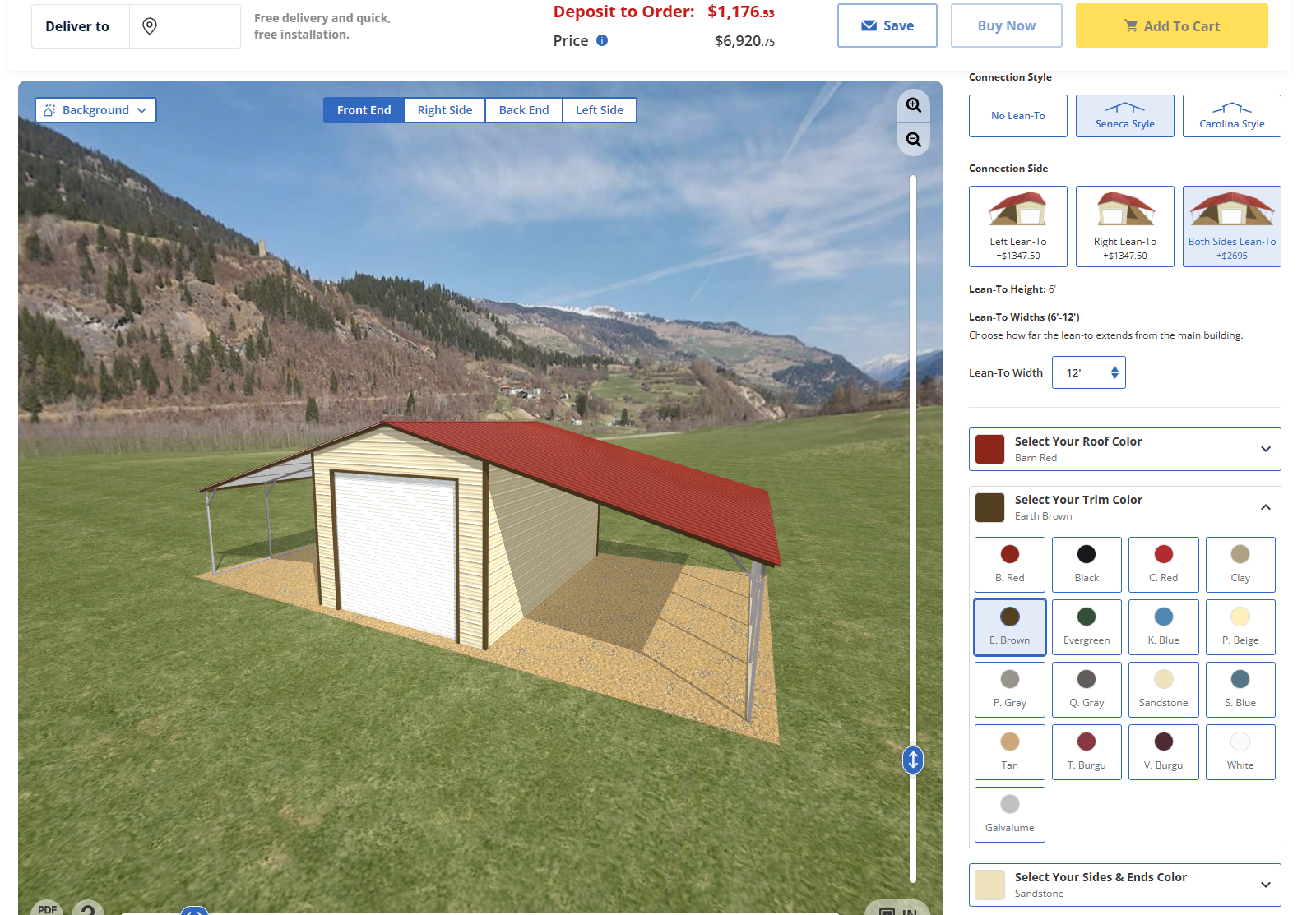Viewport: 1316px width, 915px height.
Task: Click the PDF icon below the viewer
Action: click(x=47, y=908)
